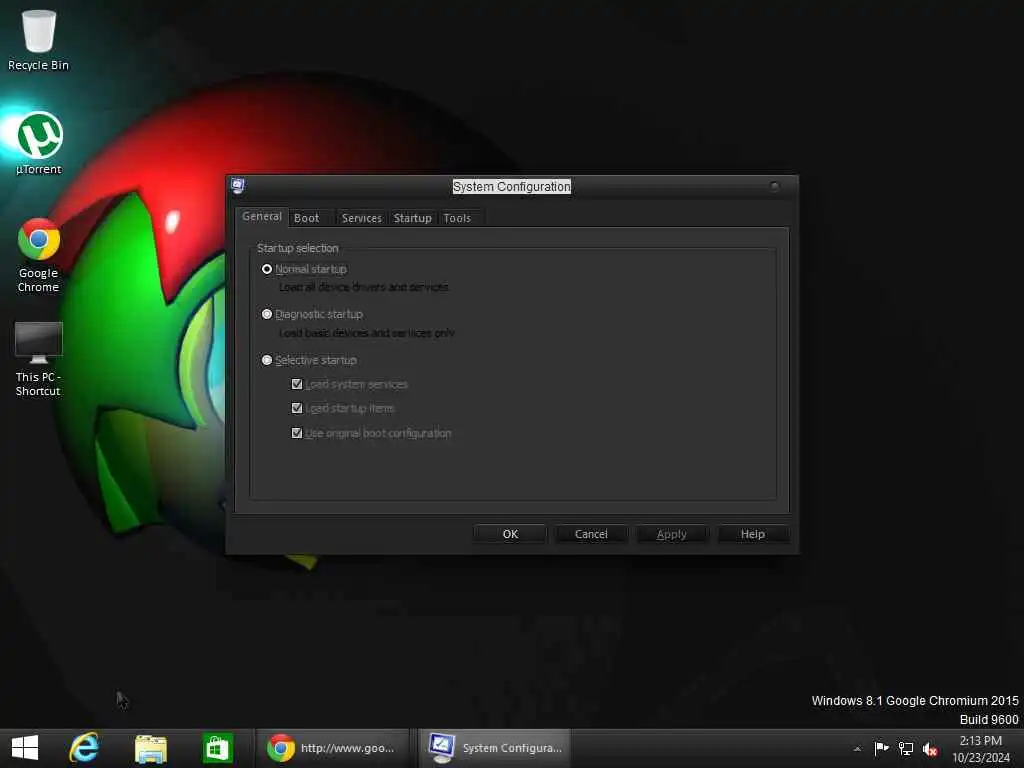1024x768 pixels.
Task: Click 'Load basic devices and services only' text
Action: tap(366, 333)
